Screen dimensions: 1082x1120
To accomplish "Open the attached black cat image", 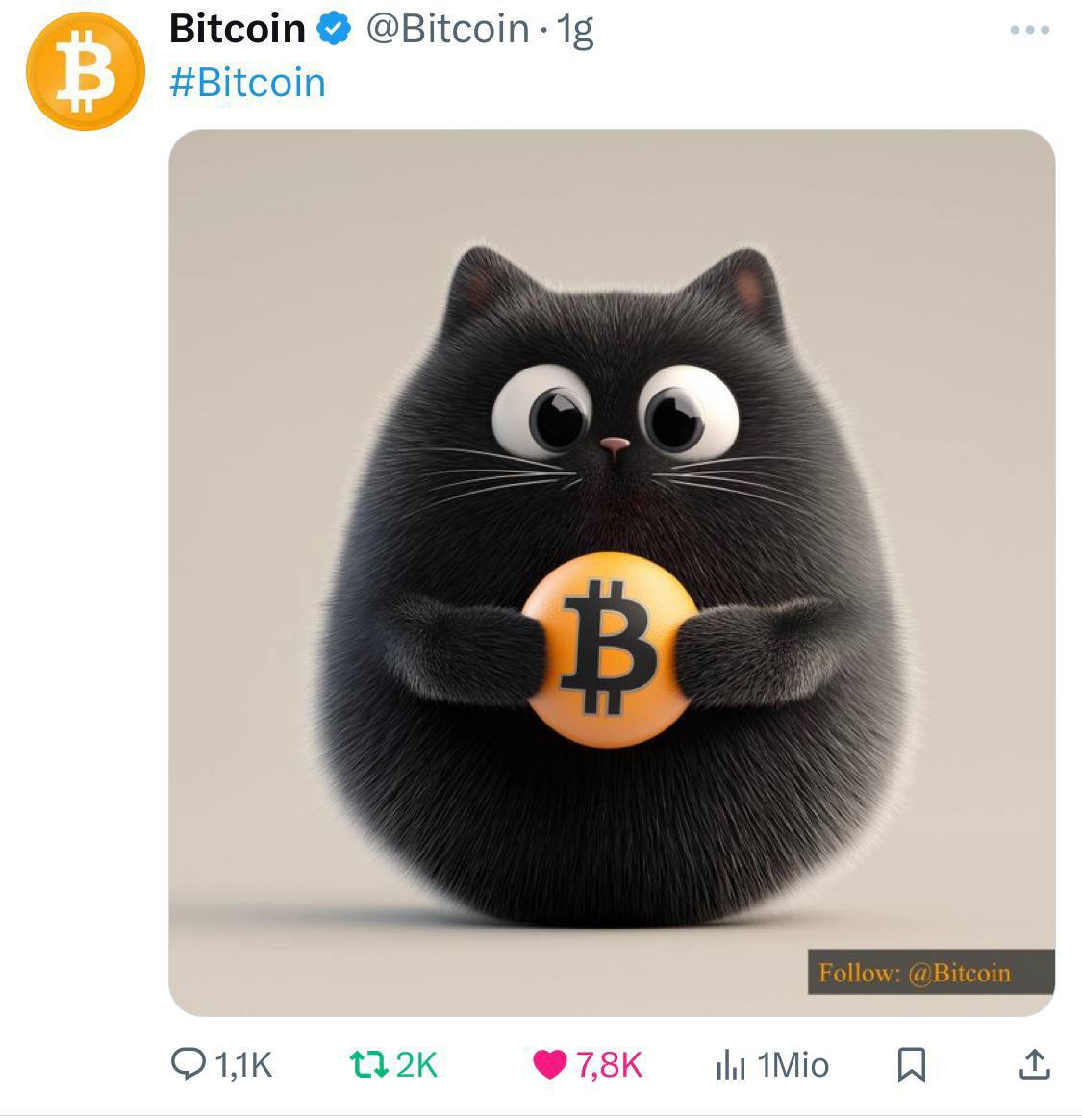I will [612, 573].
